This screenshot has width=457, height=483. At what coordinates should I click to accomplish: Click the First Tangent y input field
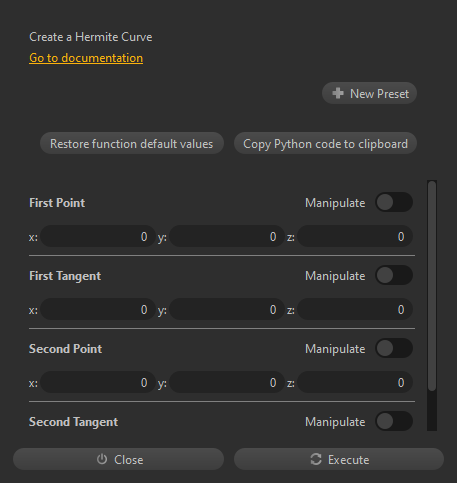(x=227, y=309)
